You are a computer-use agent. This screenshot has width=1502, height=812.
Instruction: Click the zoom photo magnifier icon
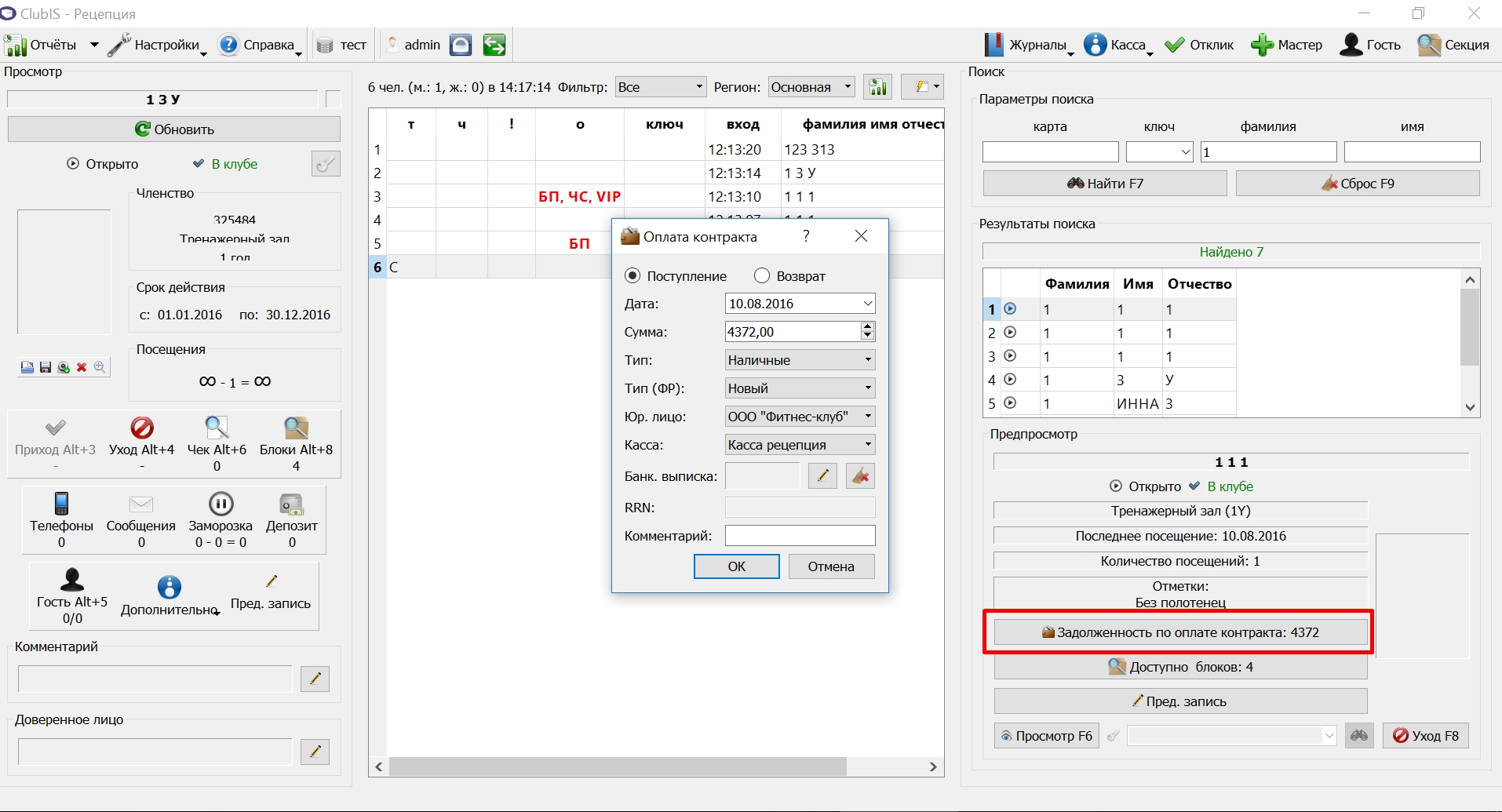pyautogui.click(x=100, y=367)
